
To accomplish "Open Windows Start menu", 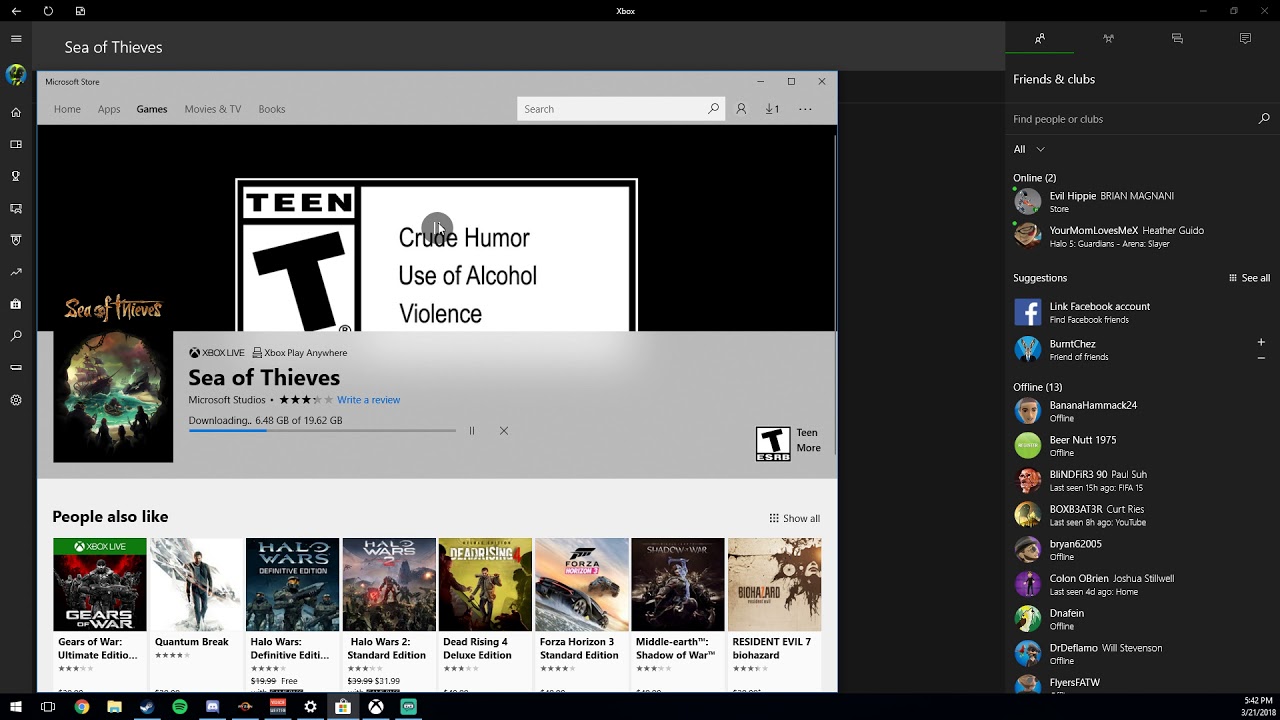I will pyautogui.click(x=16, y=706).
